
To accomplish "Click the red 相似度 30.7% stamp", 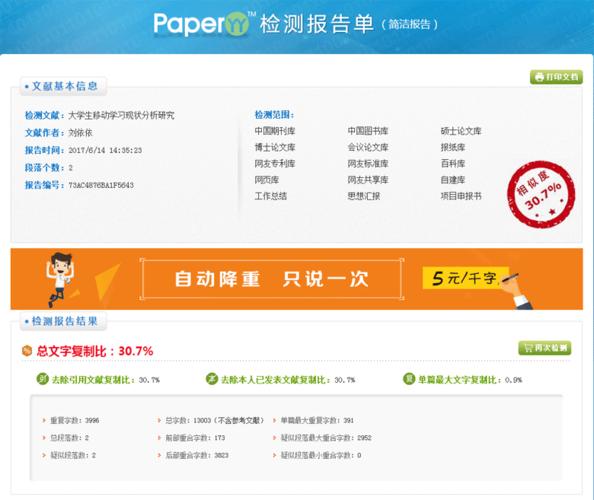I will pyautogui.click(x=541, y=195).
